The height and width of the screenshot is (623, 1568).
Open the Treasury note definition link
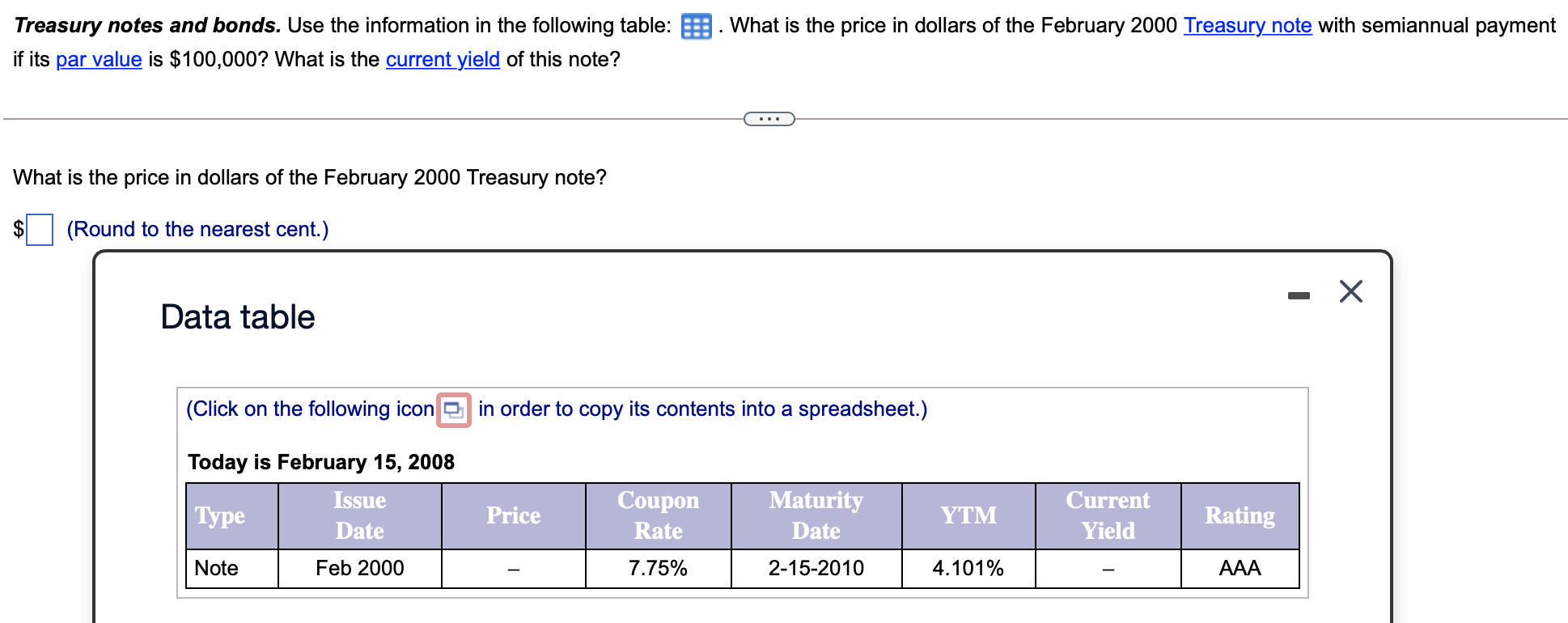[x=1247, y=25]
